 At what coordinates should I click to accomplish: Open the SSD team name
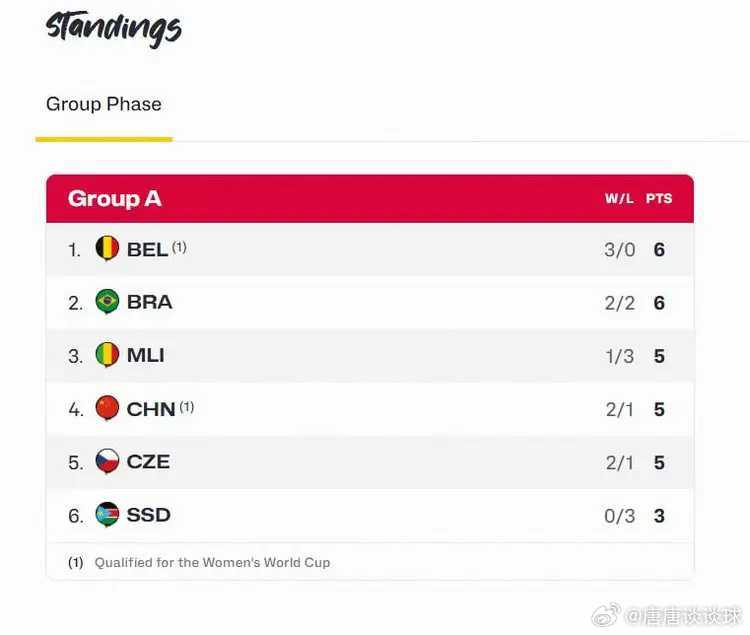click(148, 515)
